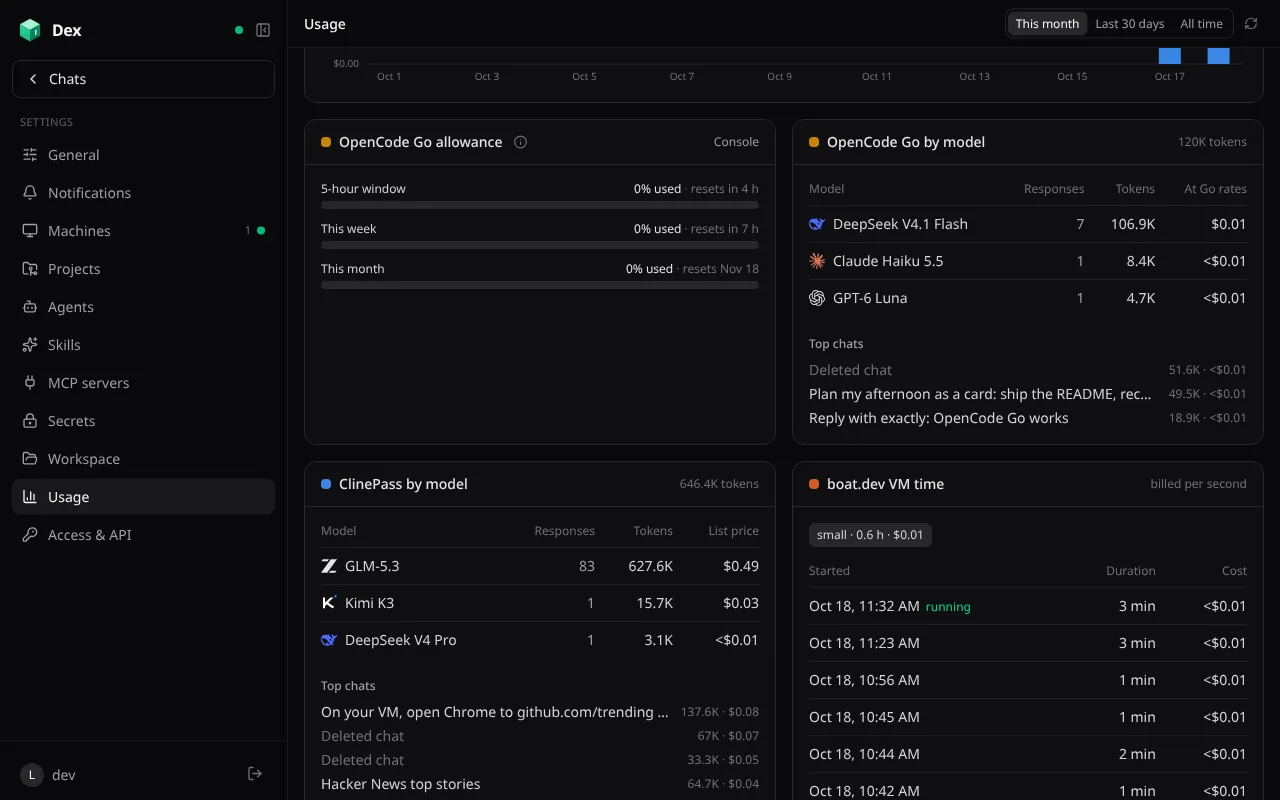Click the DeepSeek V4.1 Flash model icon
The image size is (1280, 800).
point(817,224)
